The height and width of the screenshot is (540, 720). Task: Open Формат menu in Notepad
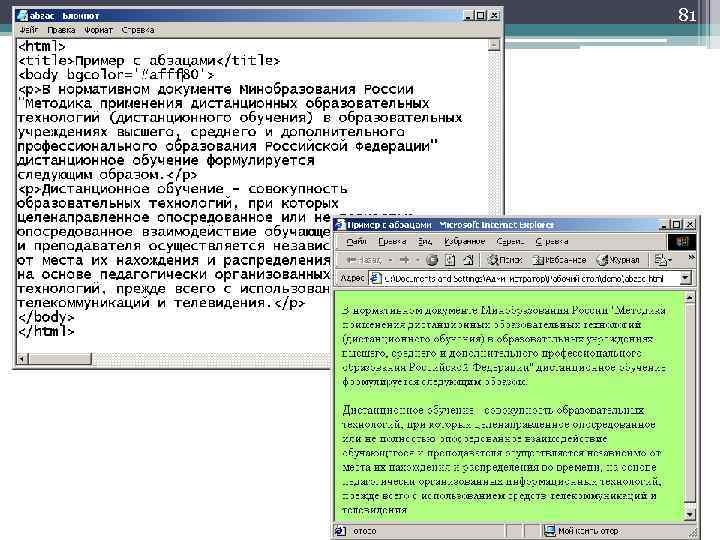tap(98, 30)
